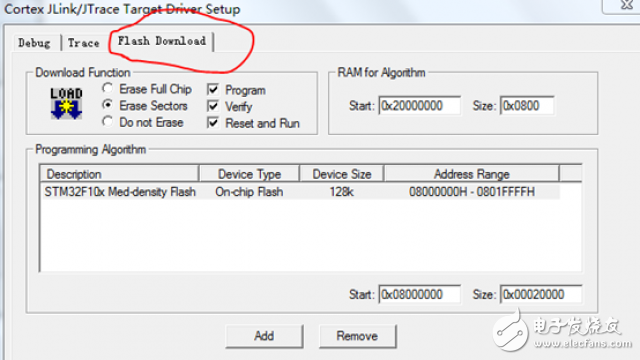The image size is (640, 360).
Task: Switch to the Debug tab
Action: (x=34, y=43)
